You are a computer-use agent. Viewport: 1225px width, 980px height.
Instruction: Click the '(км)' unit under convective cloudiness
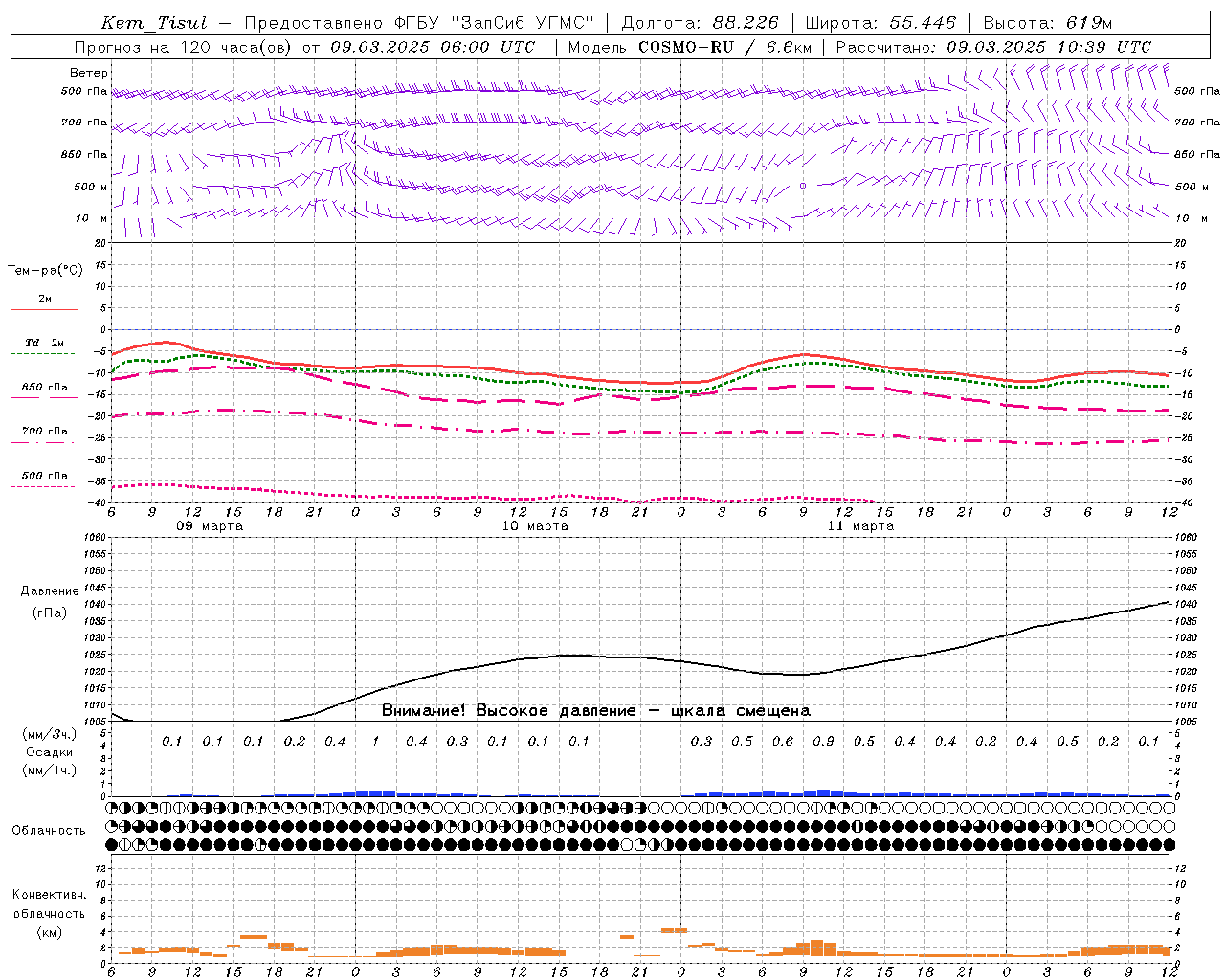pyautogui.click(x=50, y=932)
